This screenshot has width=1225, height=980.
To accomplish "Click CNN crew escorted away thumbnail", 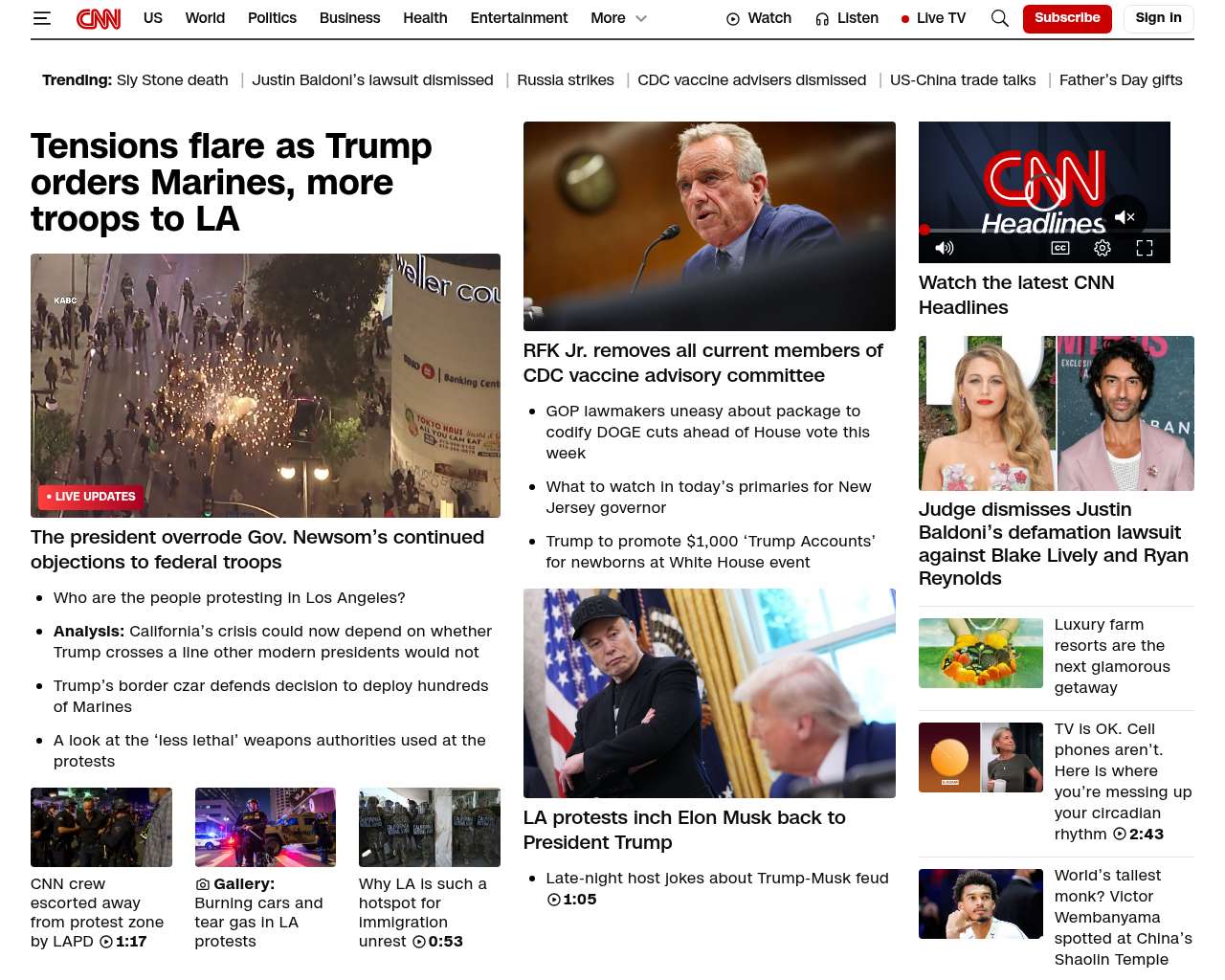I will point(101,828).
